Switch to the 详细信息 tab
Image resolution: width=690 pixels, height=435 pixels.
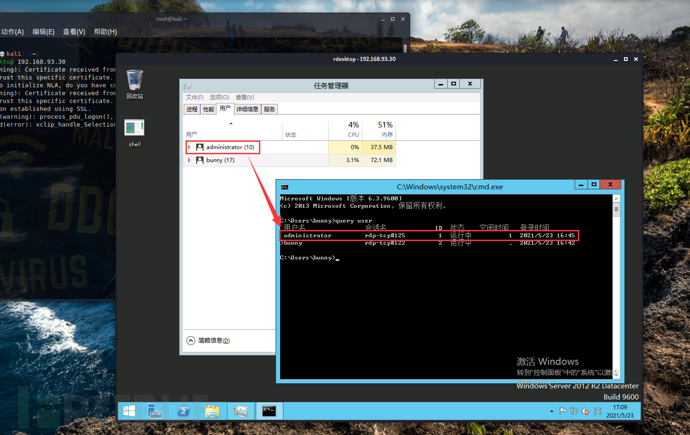[x=247, y=109]
